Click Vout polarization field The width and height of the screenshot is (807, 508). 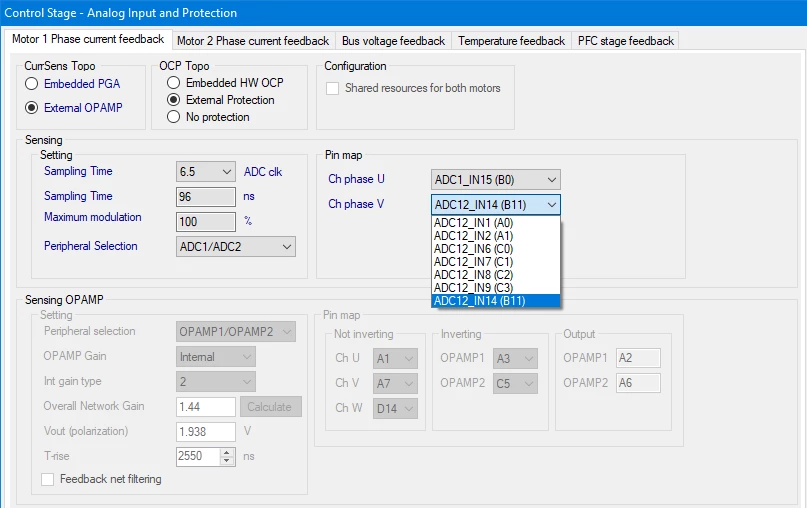coord(206,432)
